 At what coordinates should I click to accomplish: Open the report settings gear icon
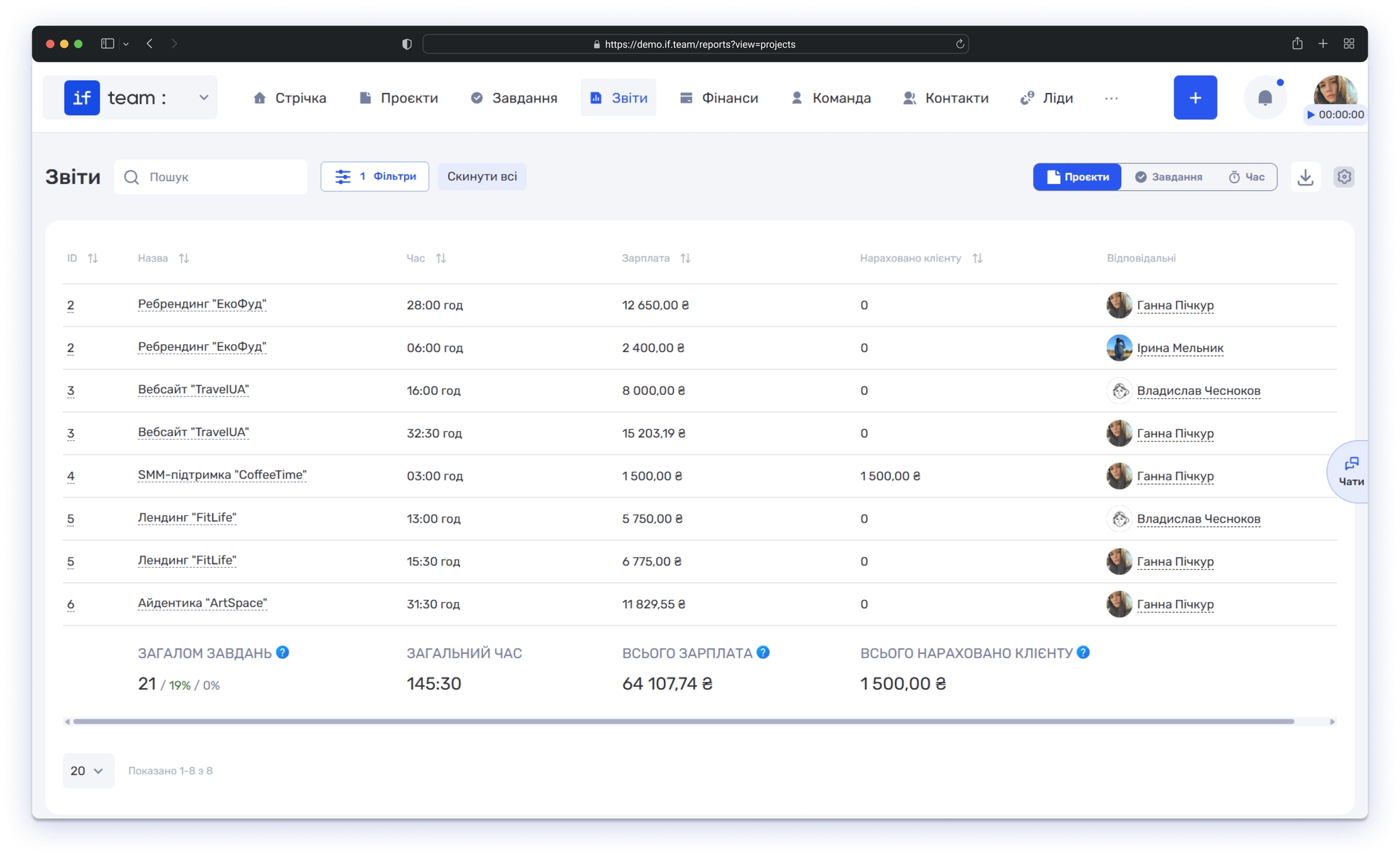click(1344, 177)
